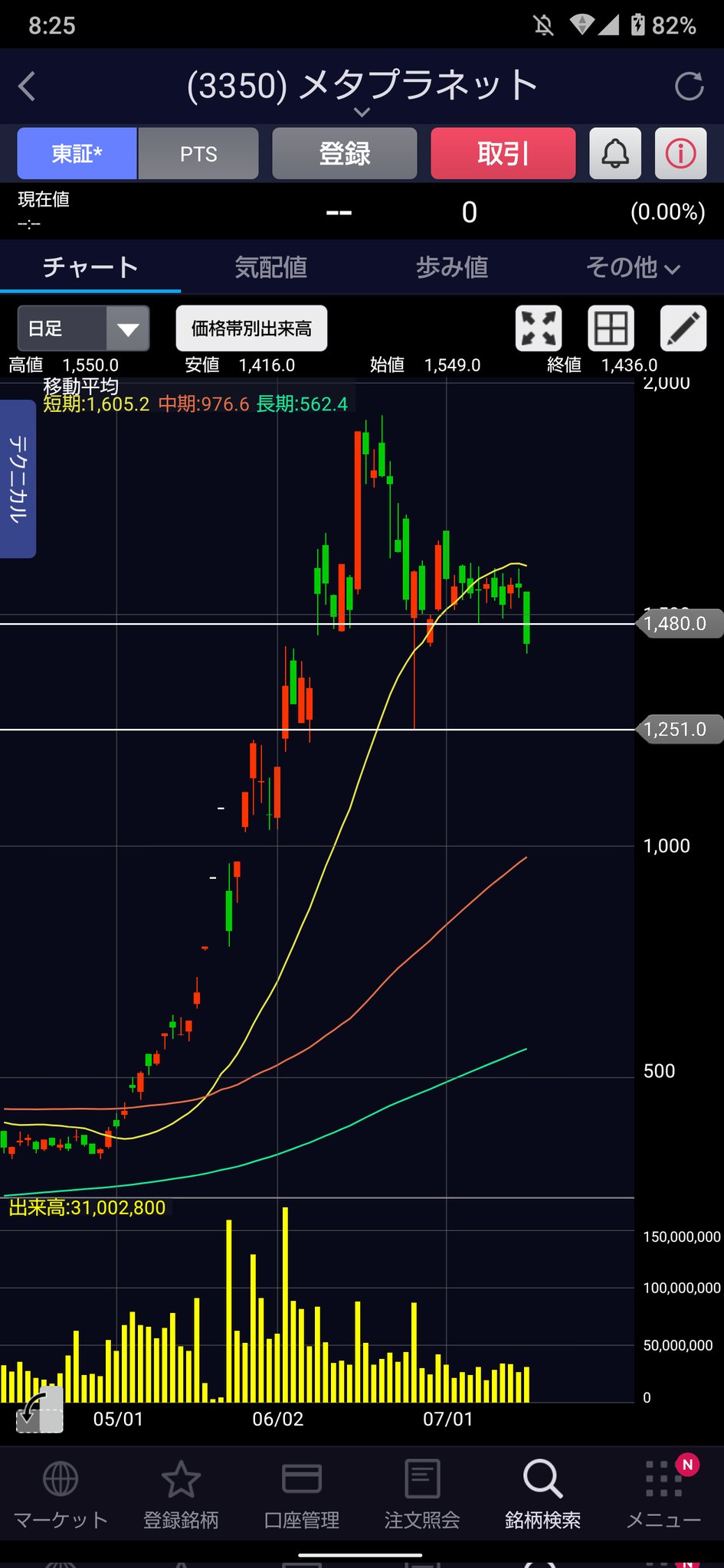724x1568 pixels.
Task: Tap the 長期:562.4 moving average label
Action: tap(302, 404)
